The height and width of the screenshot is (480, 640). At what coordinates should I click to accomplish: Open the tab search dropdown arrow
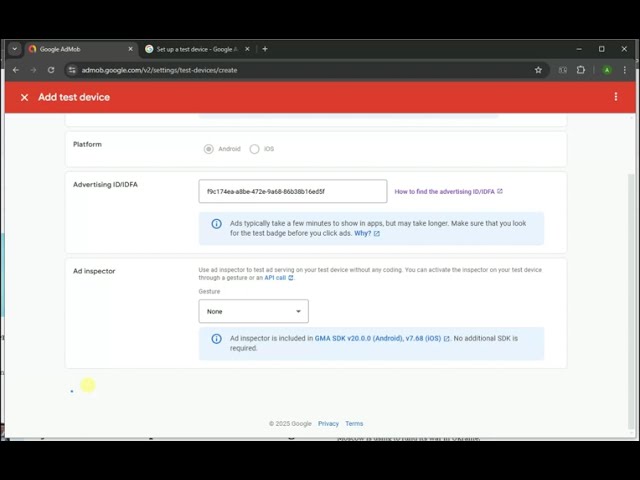coord(15,49)
